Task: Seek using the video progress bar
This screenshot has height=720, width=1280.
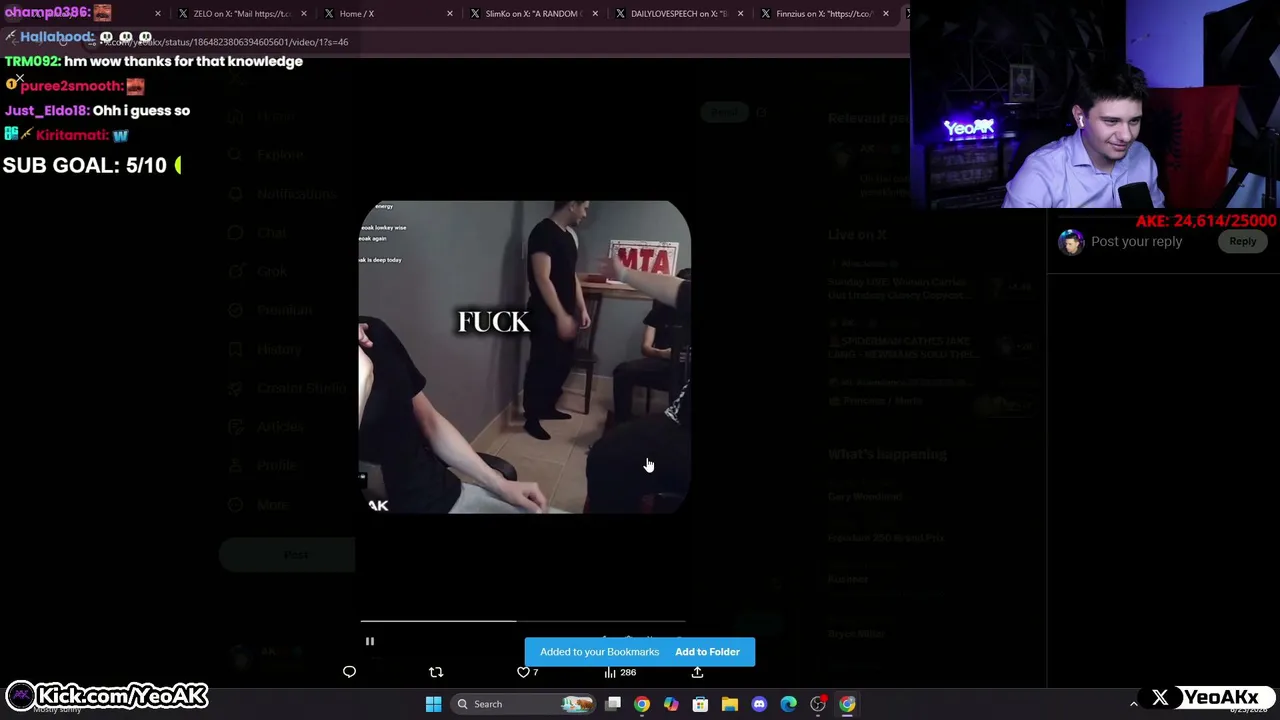Action: click(x=523, y=621)
